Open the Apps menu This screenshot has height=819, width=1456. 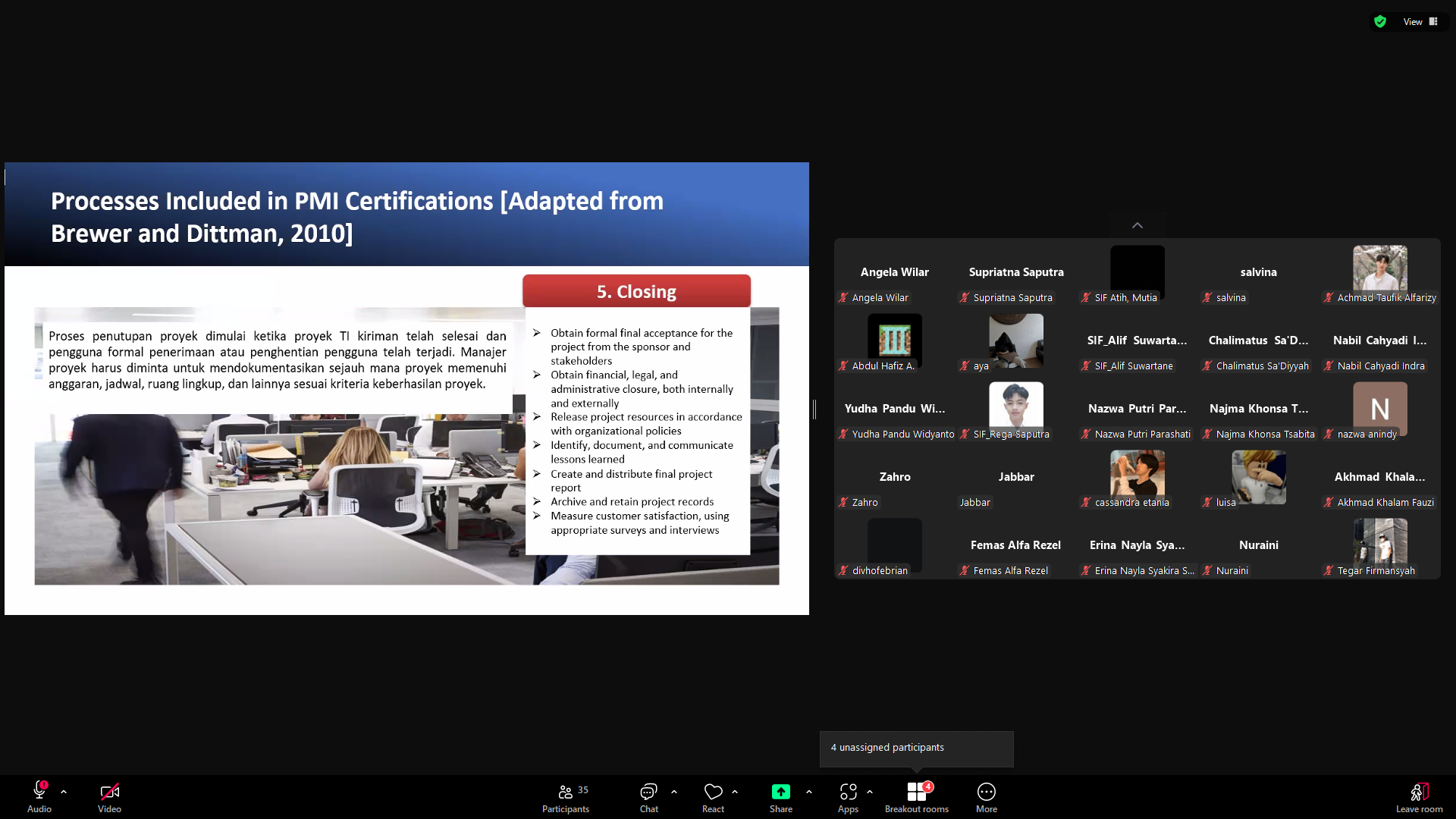click(x=848, y=797)
